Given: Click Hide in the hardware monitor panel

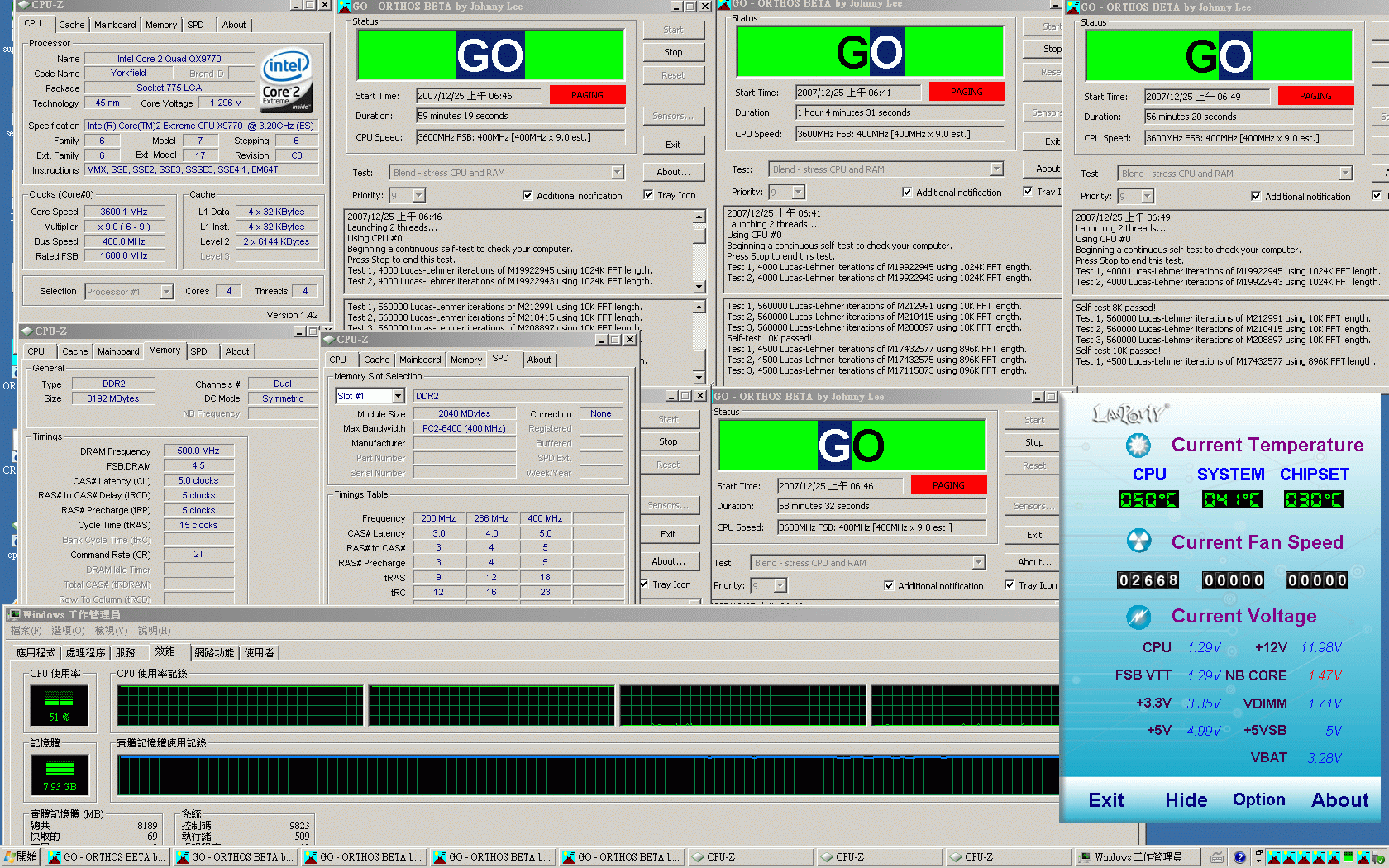Looking at the screenshot, I should [1186, 799].
